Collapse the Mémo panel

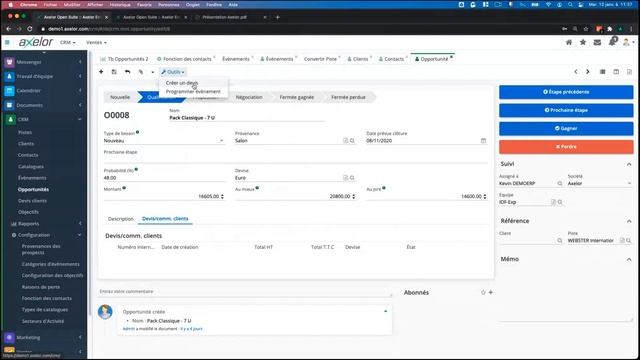click(x=629, y=259)
